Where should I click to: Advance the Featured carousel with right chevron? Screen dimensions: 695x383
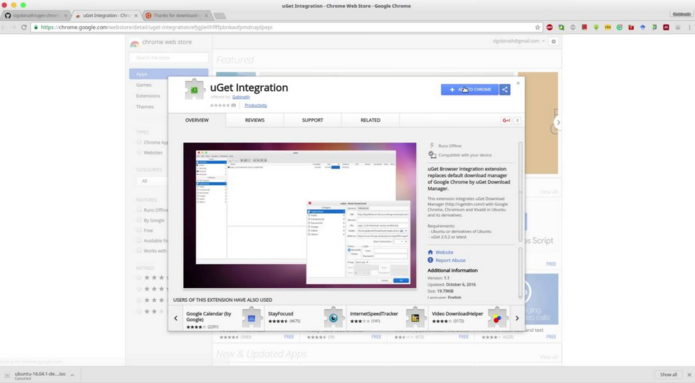[x=558, y=122]
